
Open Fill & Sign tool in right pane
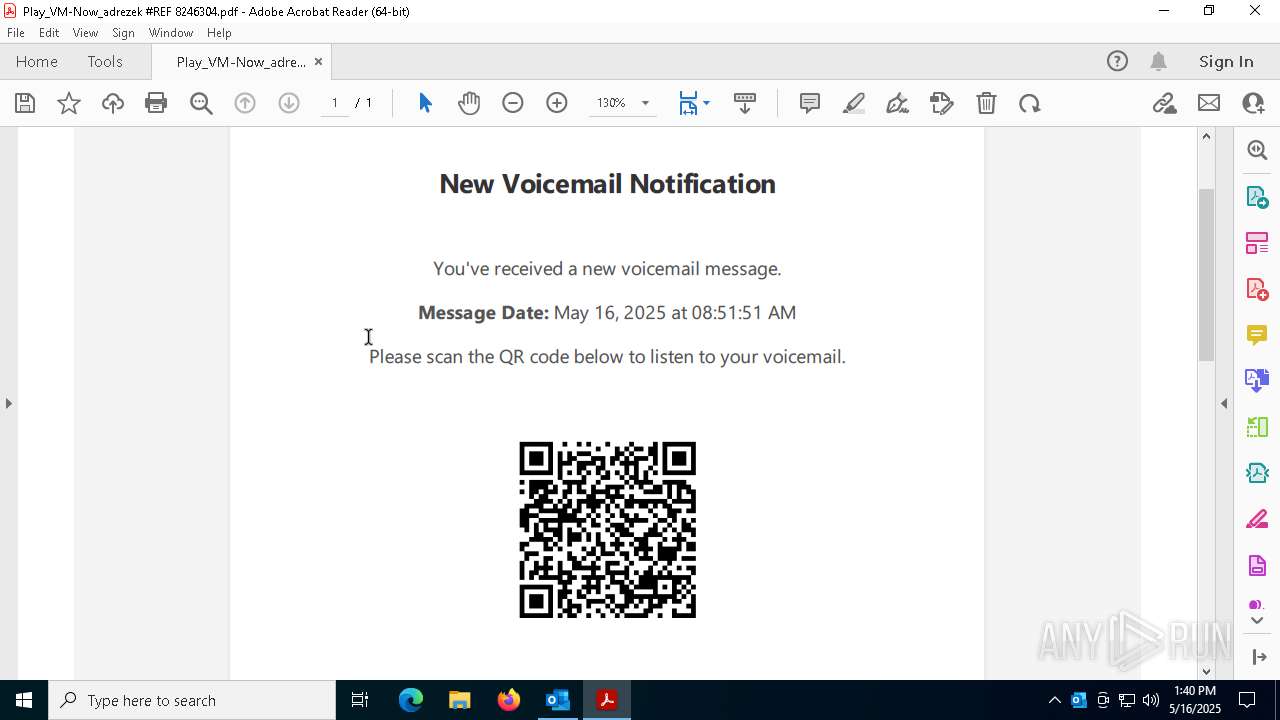(x=1257, y=520)
